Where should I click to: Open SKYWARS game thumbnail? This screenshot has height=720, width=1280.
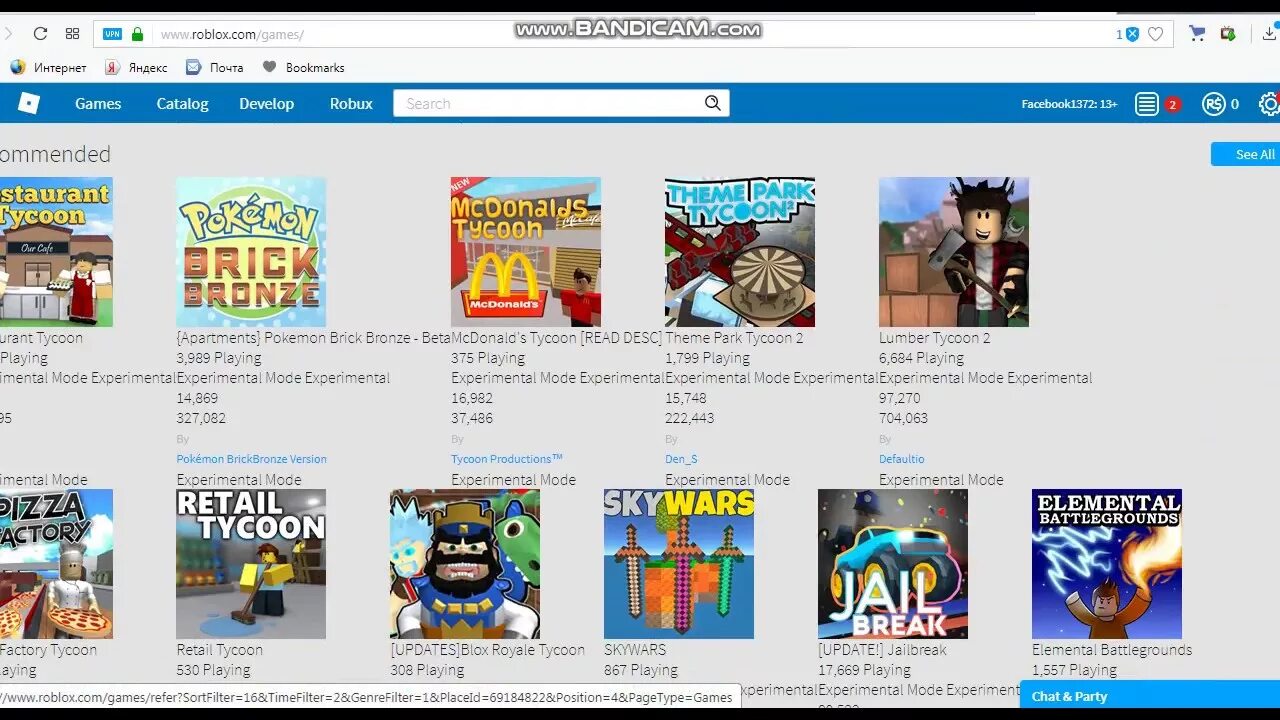coord(679,564)
